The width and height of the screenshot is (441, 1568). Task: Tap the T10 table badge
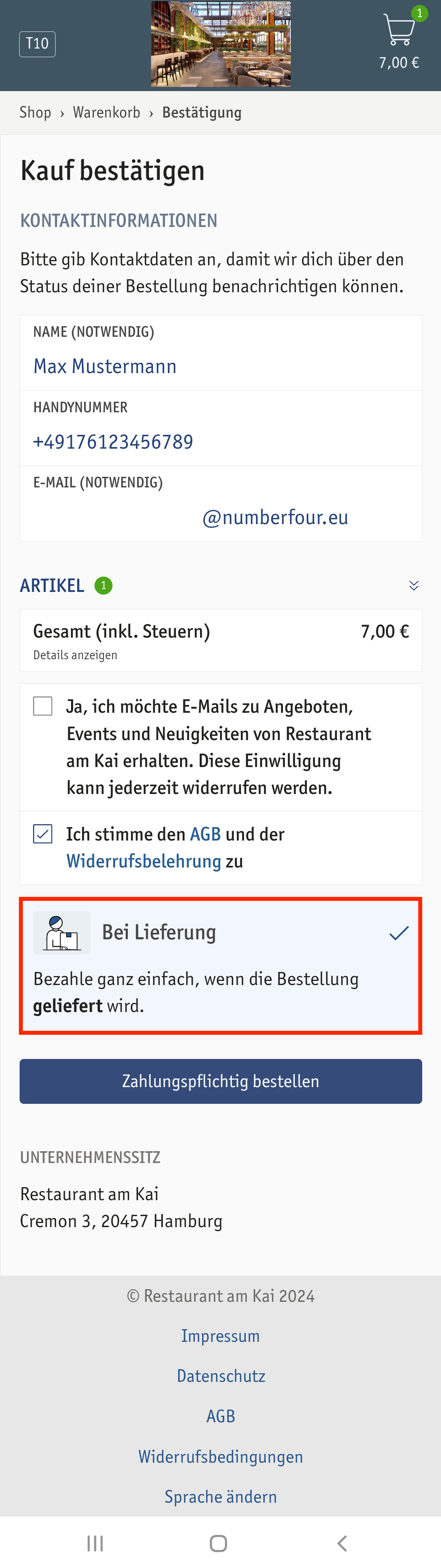point(37,44)
